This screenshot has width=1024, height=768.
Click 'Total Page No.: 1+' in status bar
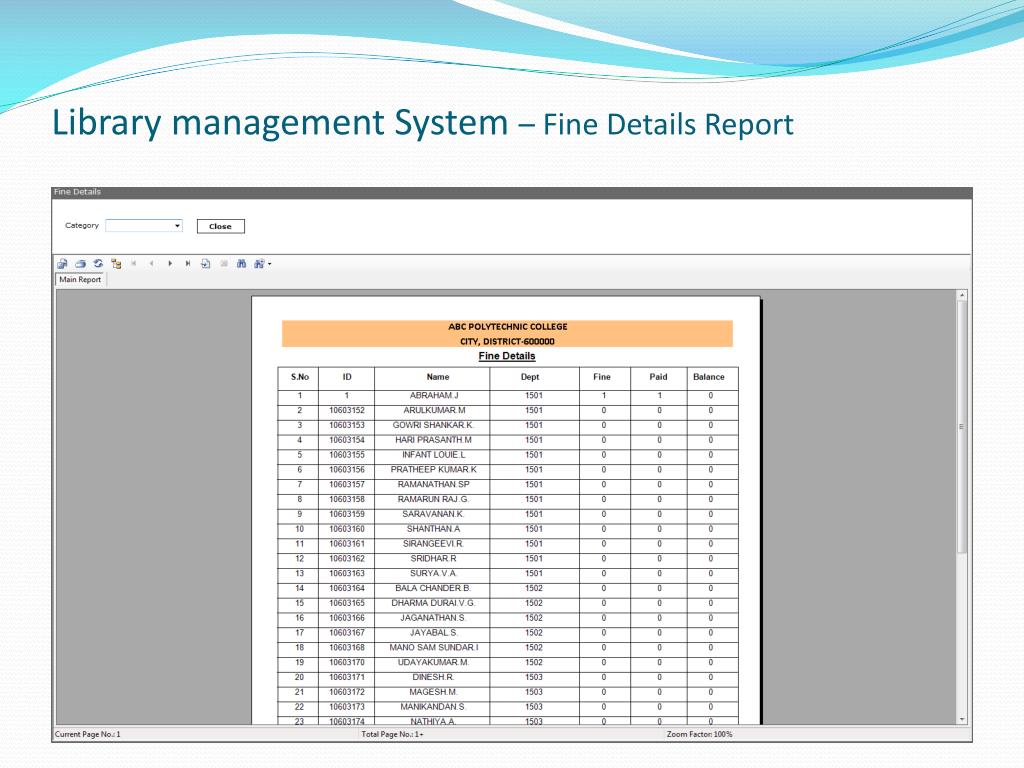coord(392,735)
